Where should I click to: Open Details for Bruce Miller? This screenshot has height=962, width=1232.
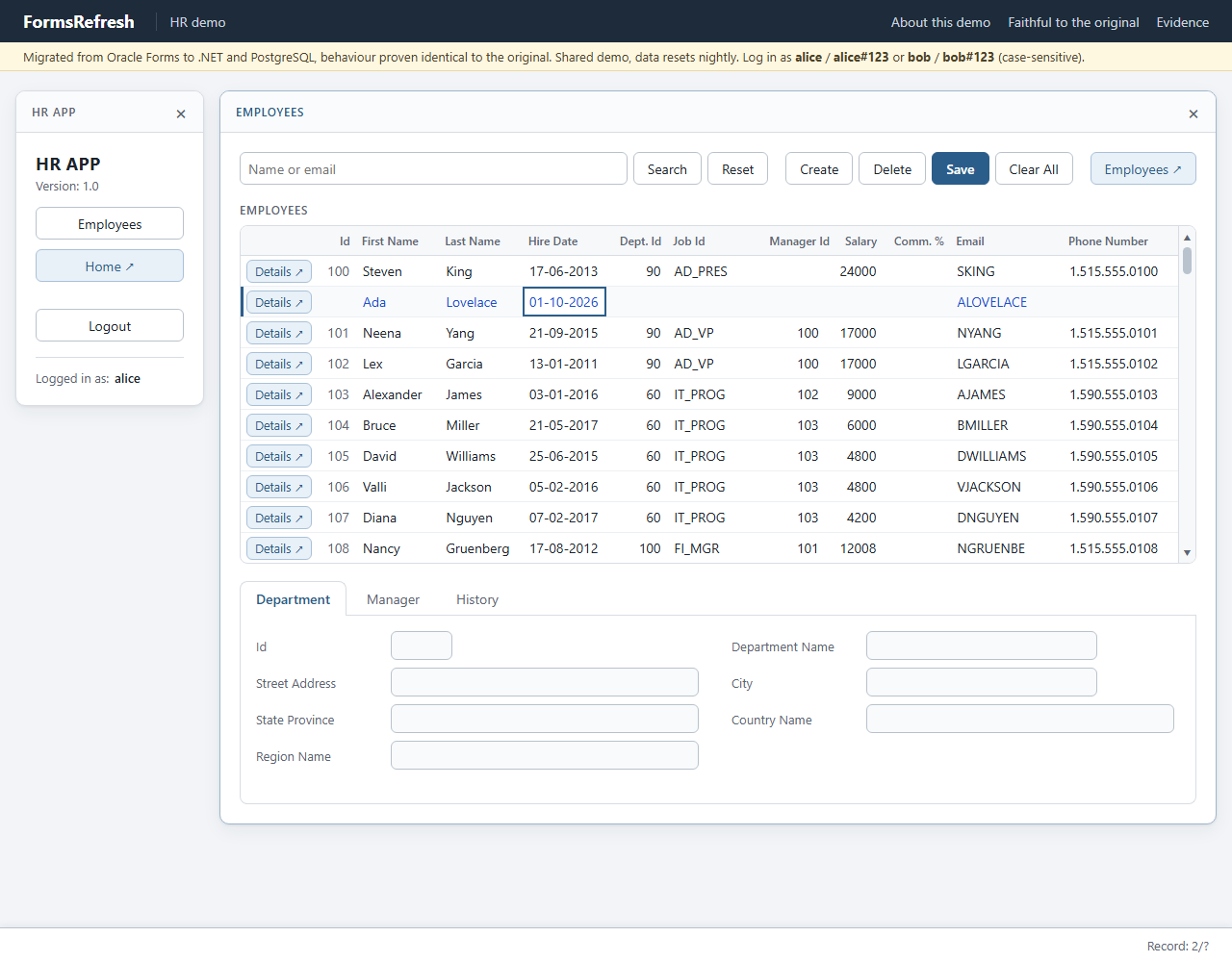279,426
